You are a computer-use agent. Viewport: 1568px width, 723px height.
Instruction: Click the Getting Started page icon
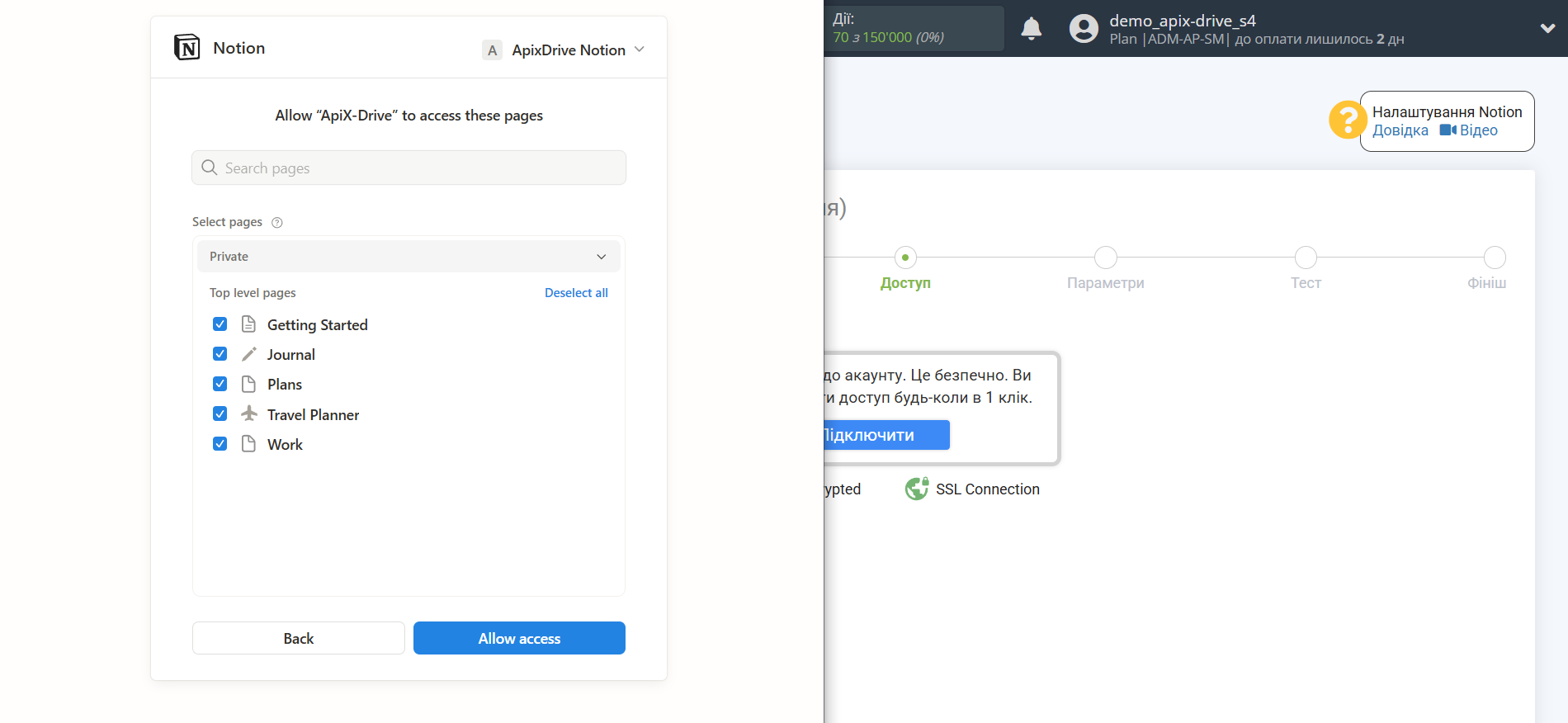pos(248,324)
